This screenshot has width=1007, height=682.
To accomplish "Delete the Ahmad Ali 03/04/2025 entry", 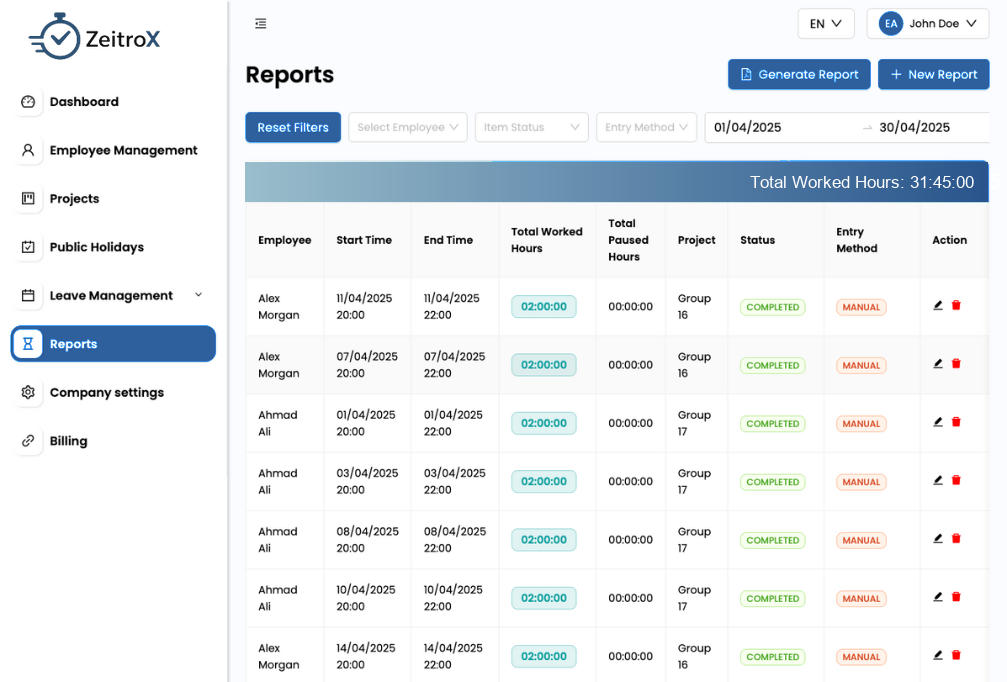I will [x=956, y=480].
